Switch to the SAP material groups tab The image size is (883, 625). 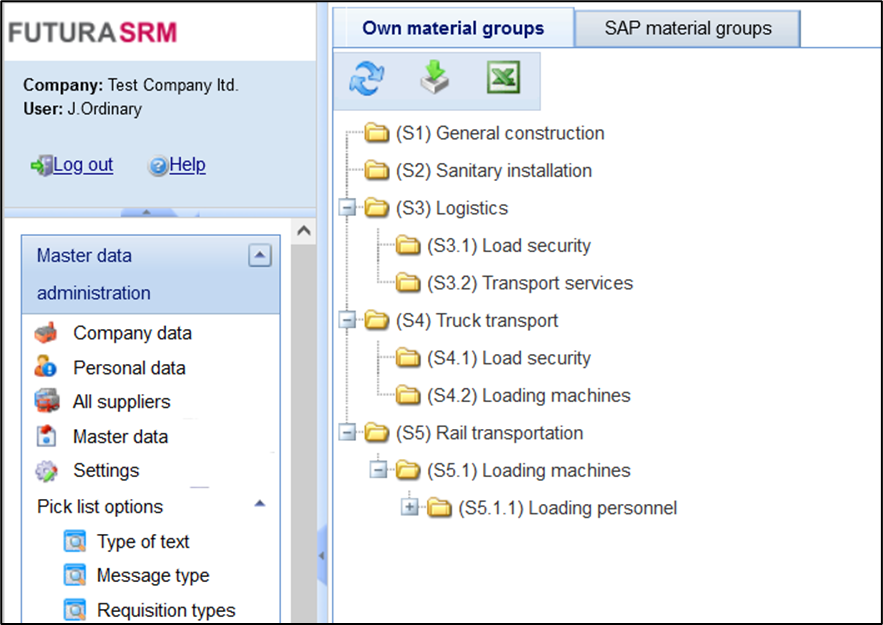click(688, 28)
